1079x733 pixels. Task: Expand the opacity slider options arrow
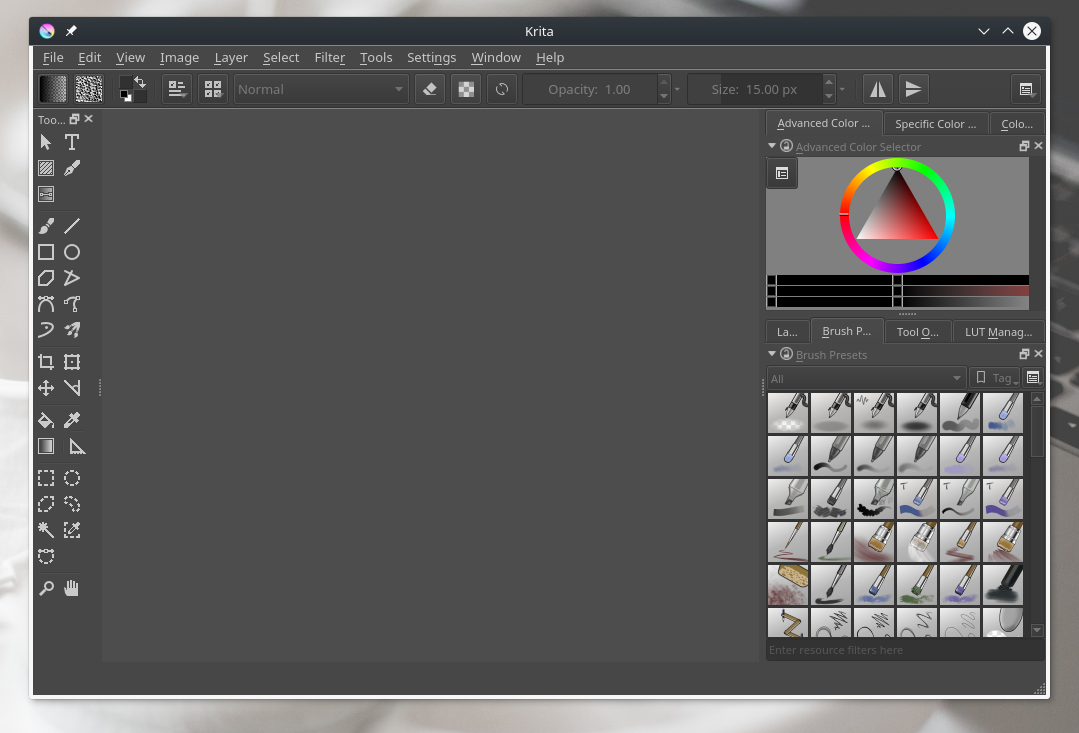pyautogui.click(x=677, y=89)
